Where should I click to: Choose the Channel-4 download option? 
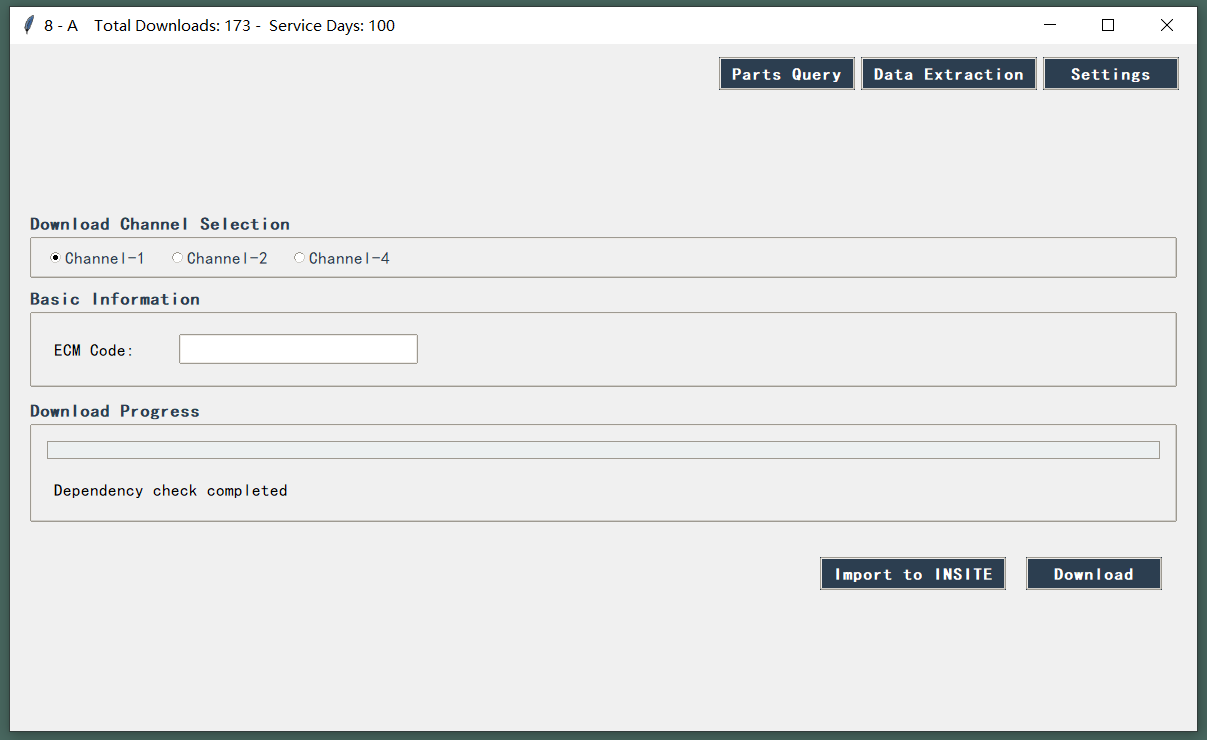[x=300, y=258]
